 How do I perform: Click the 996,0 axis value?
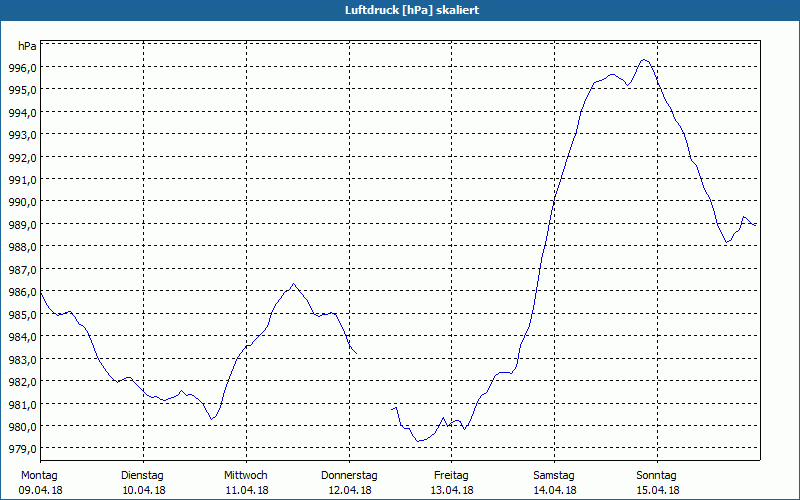(22, 67)
